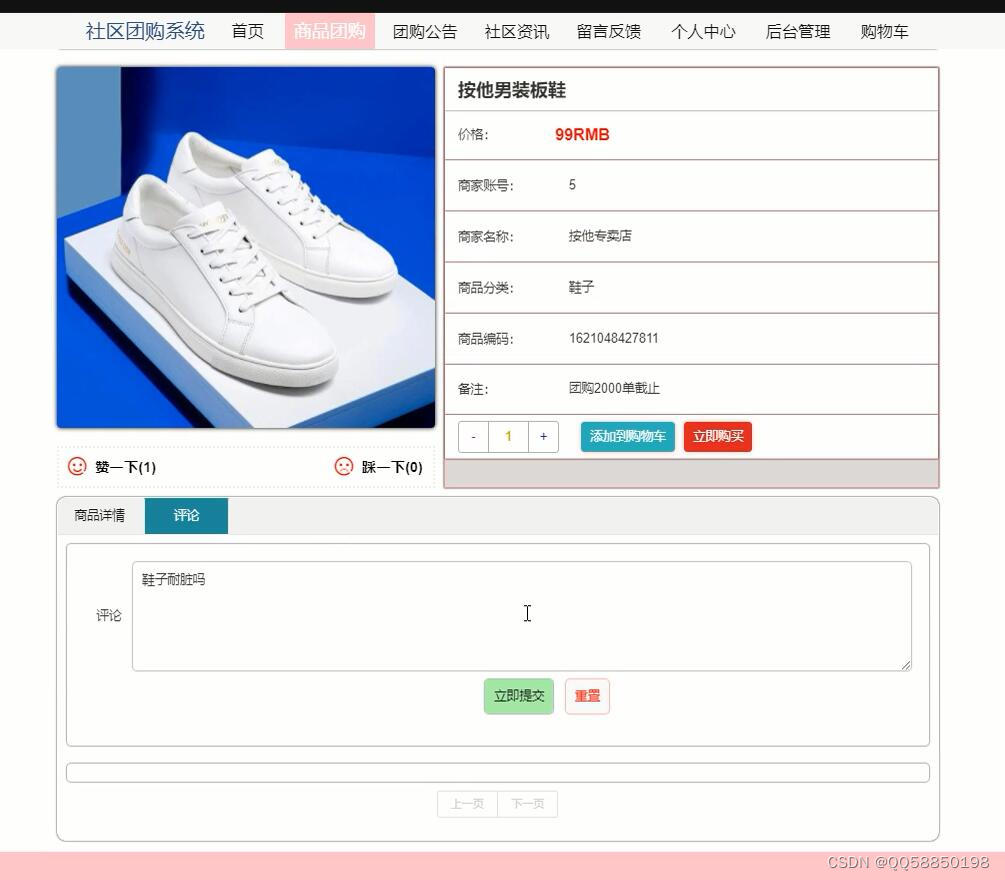Image resolution: width=1005 pixels, height=880 pixels.
Task: Click the frowning face dislike icon
Action: 343,466
